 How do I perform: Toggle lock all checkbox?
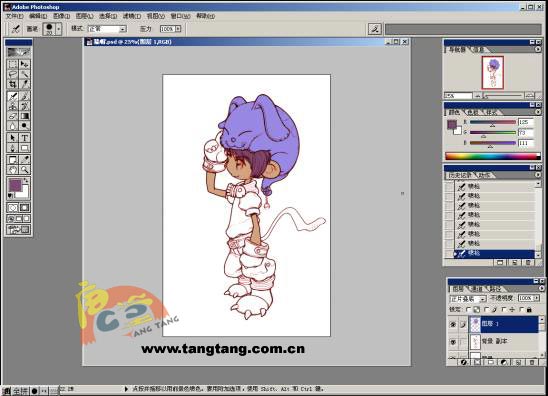click(x=521, y=309)
